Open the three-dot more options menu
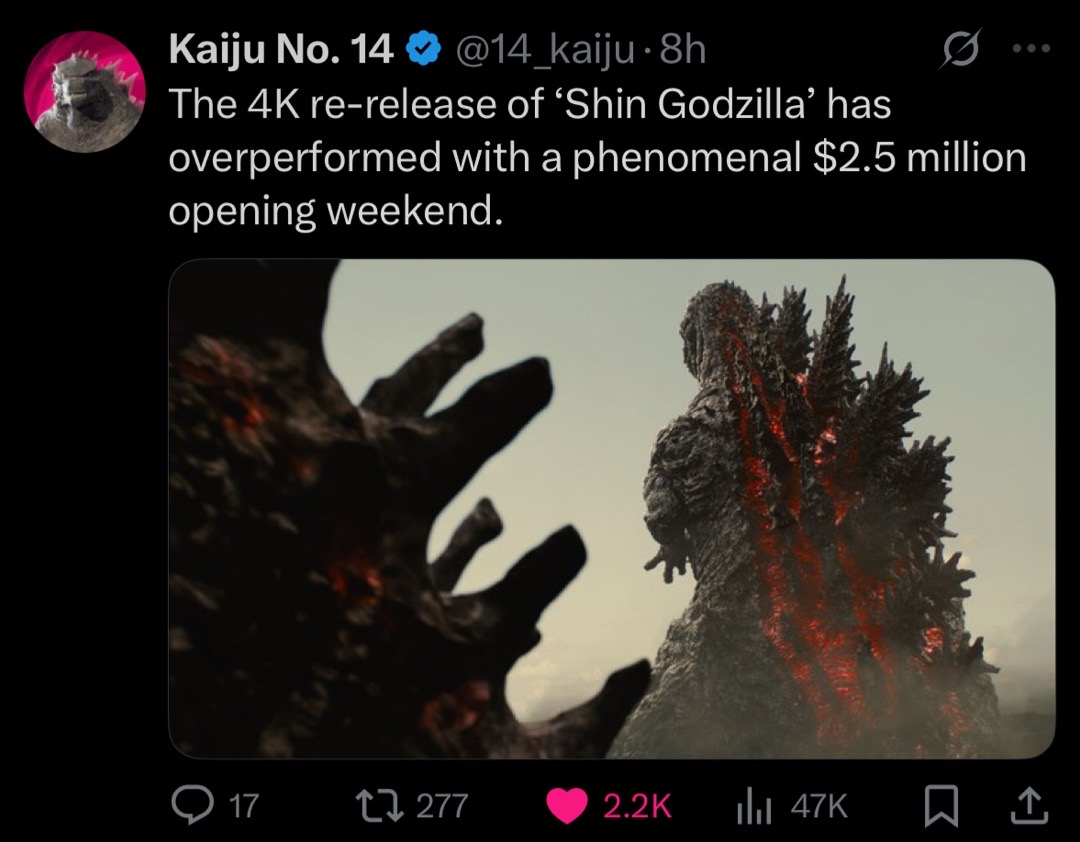The image size is (1080, 842). (x=1031, y=49)
